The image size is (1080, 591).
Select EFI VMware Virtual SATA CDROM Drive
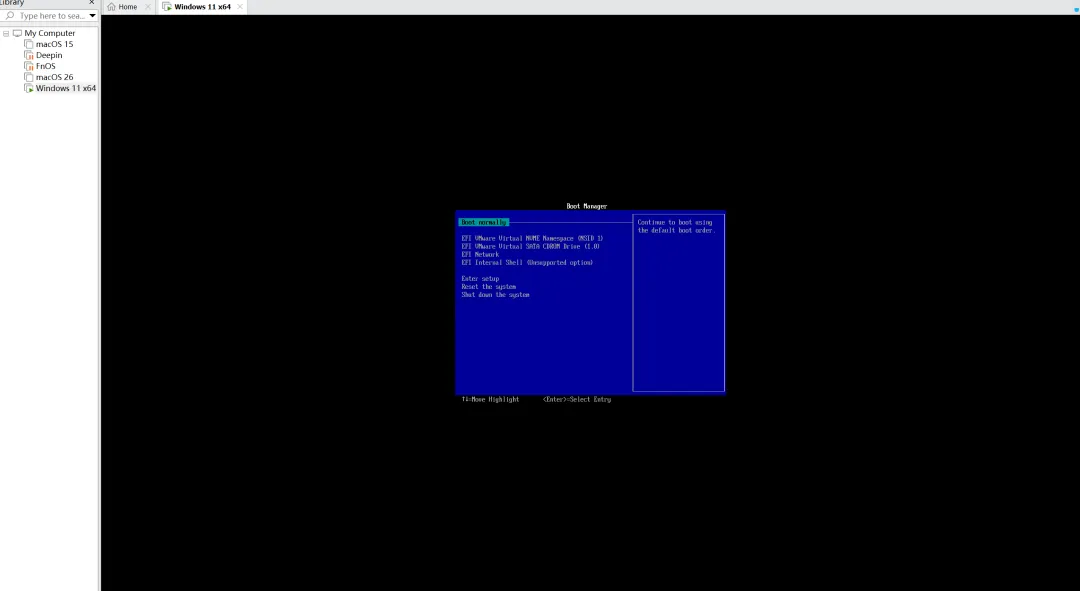click(x=530, y=247)
